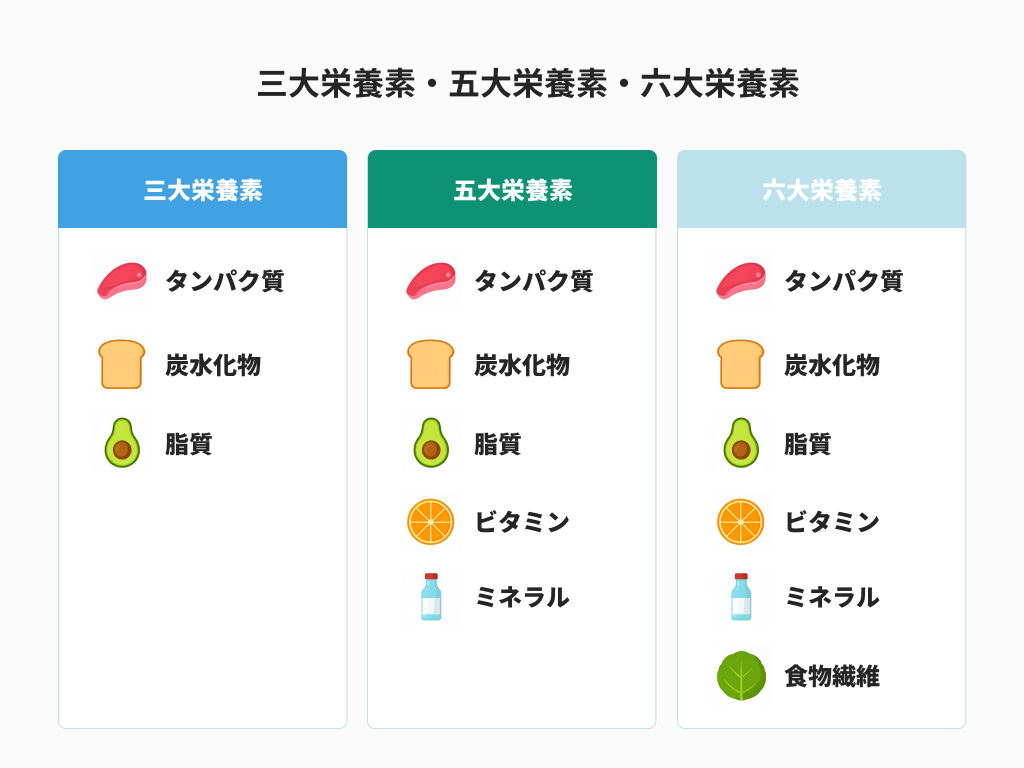Click the orange slice icon in 六大栄養素 column
The image size is (1024, 768).
[x=741, y=522]
